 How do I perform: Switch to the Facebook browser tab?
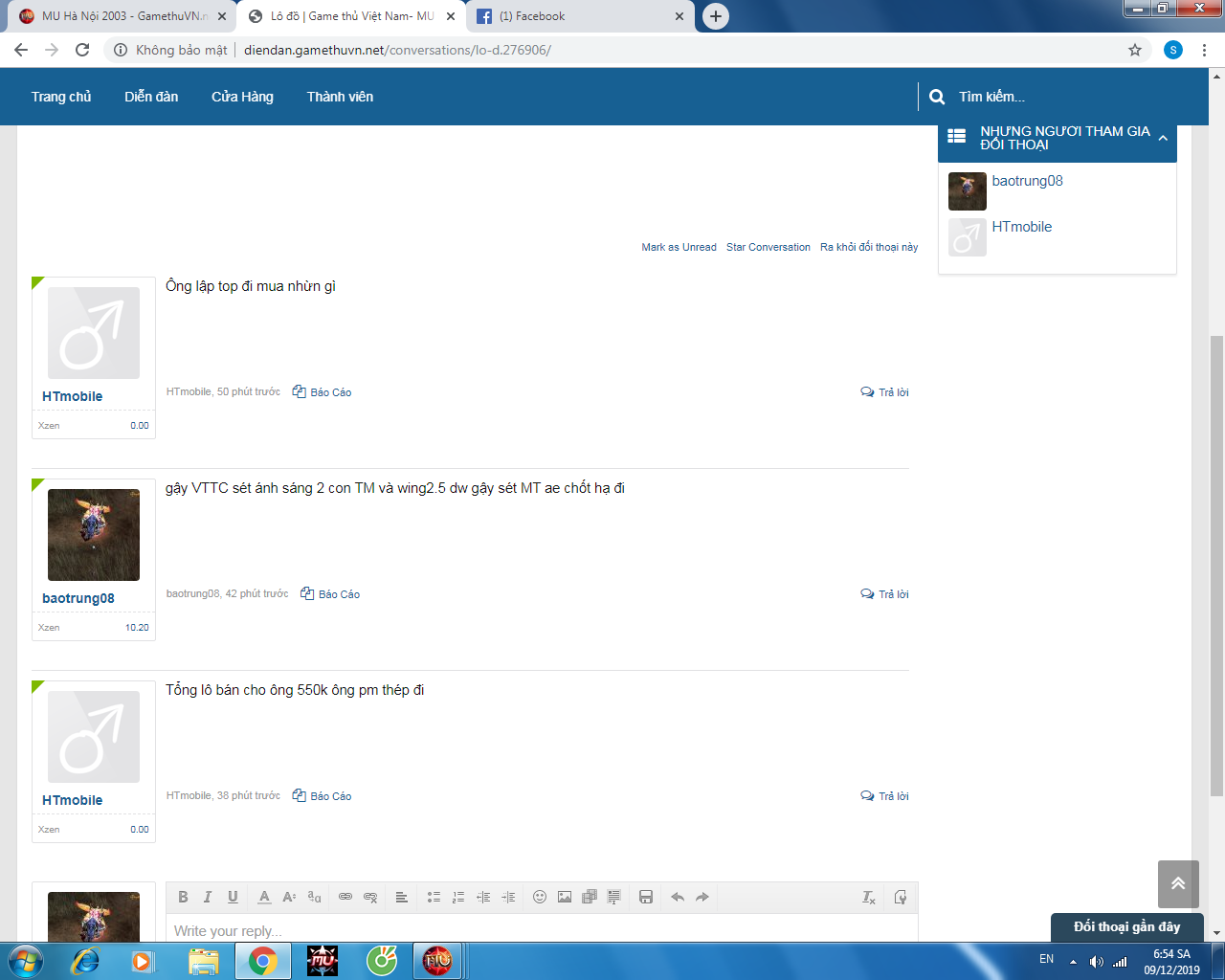pyautogui.click(x=574, y=16)
